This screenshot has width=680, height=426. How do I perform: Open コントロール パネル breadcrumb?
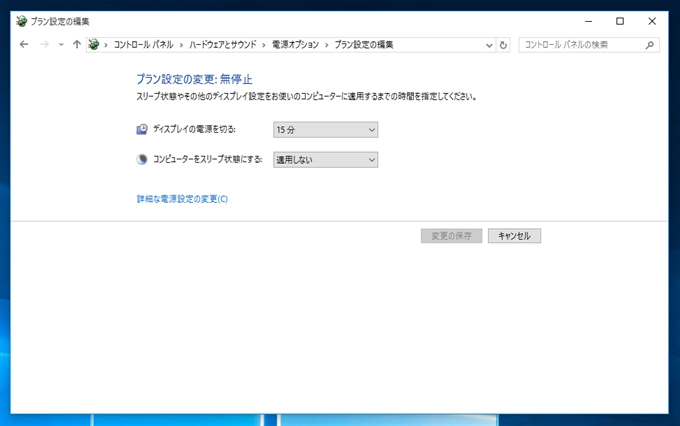pyautogui.click(x=144, y=45)
